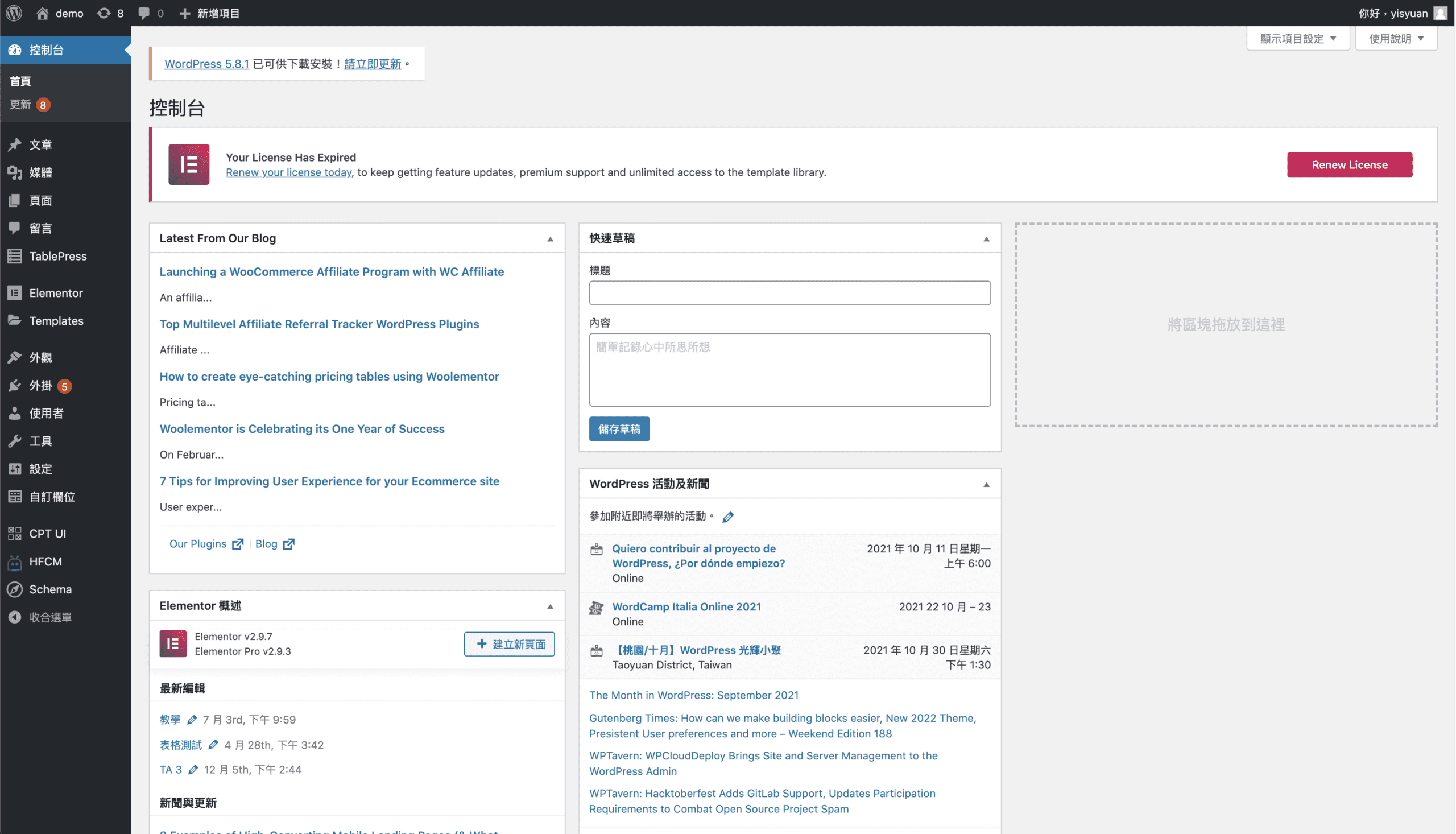Image resolution: width=1456 pixels, height=834 pixels.
Task: Open user avatar at top right
Action: pyautogui.click(x=1441, y=13)
